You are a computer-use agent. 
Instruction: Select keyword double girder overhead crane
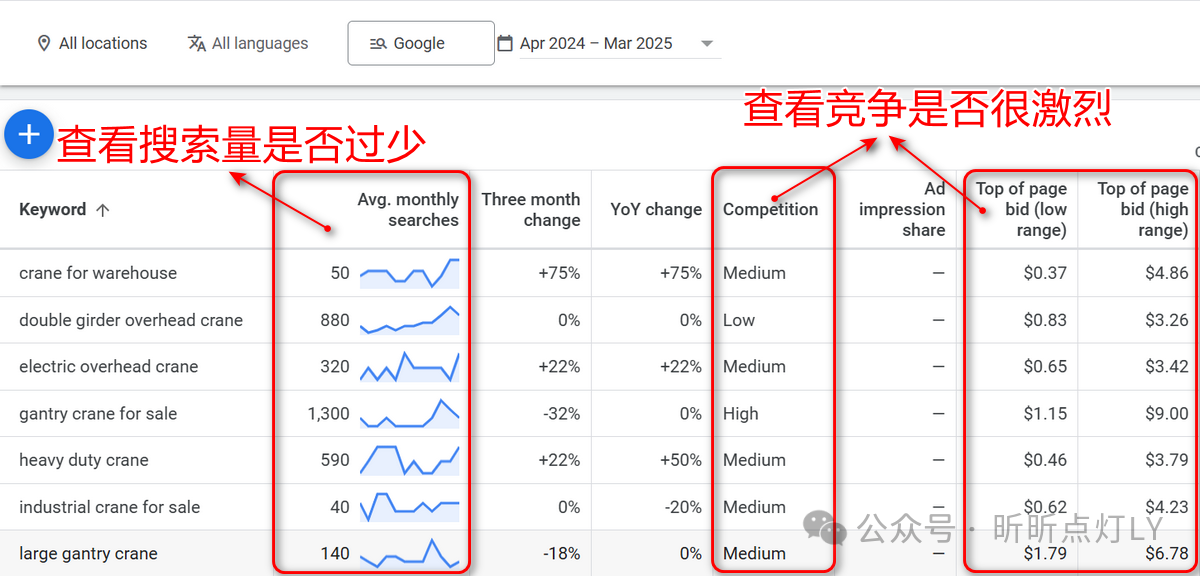pos(130,319)
